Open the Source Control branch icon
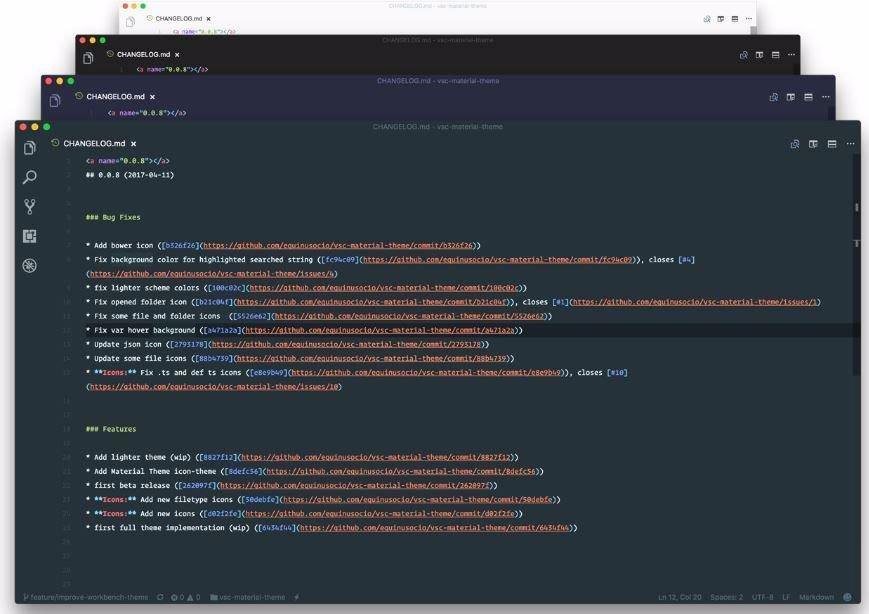 click(x=30, y=207)
